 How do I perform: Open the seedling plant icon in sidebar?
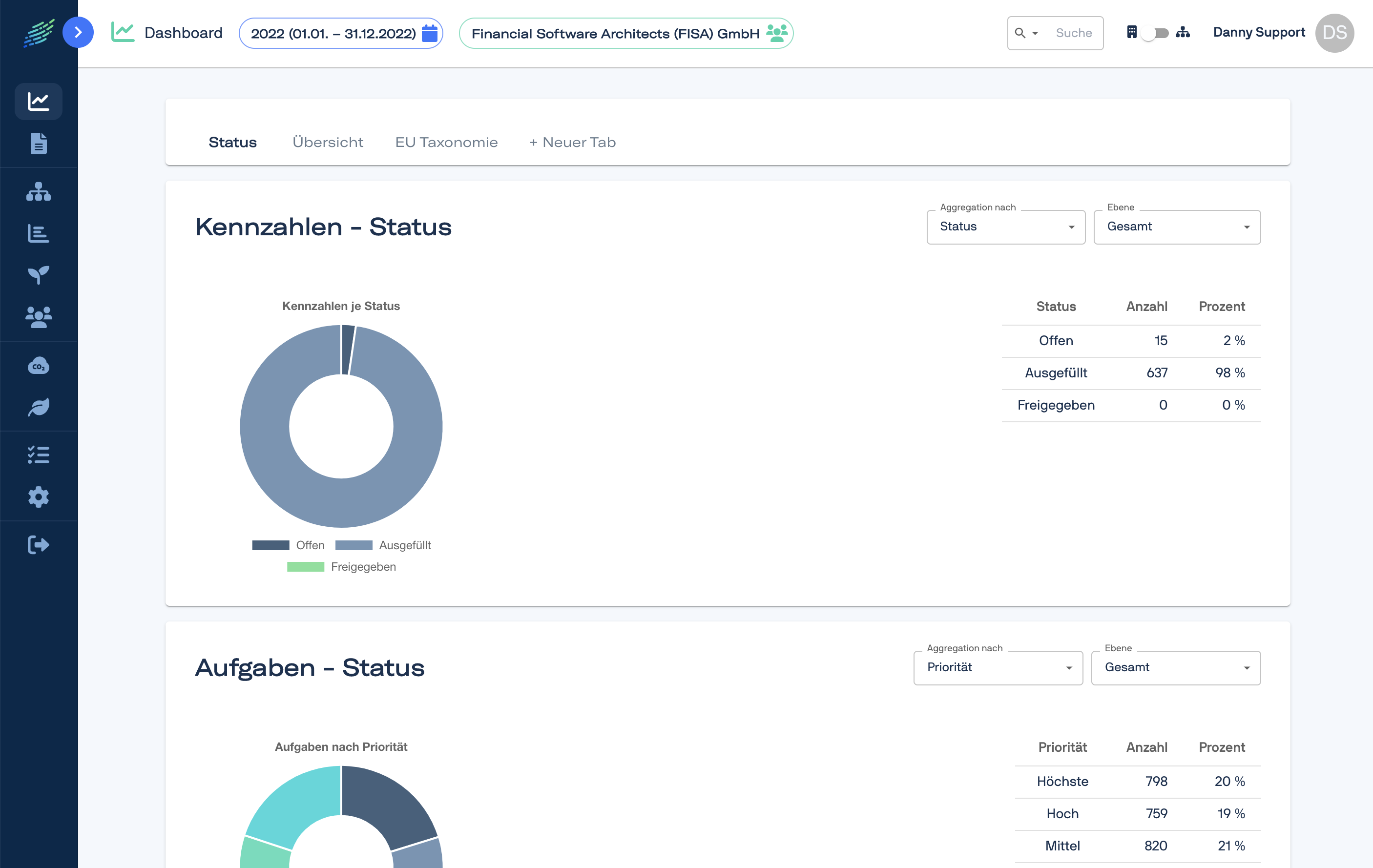38,275
